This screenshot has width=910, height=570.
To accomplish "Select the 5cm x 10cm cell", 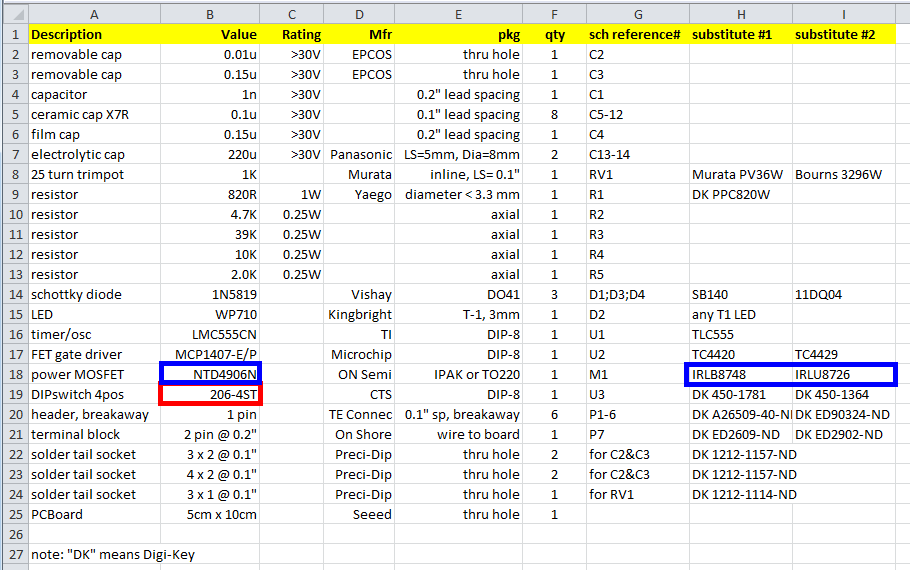I will pyautogui.click(x=210, y=515).
